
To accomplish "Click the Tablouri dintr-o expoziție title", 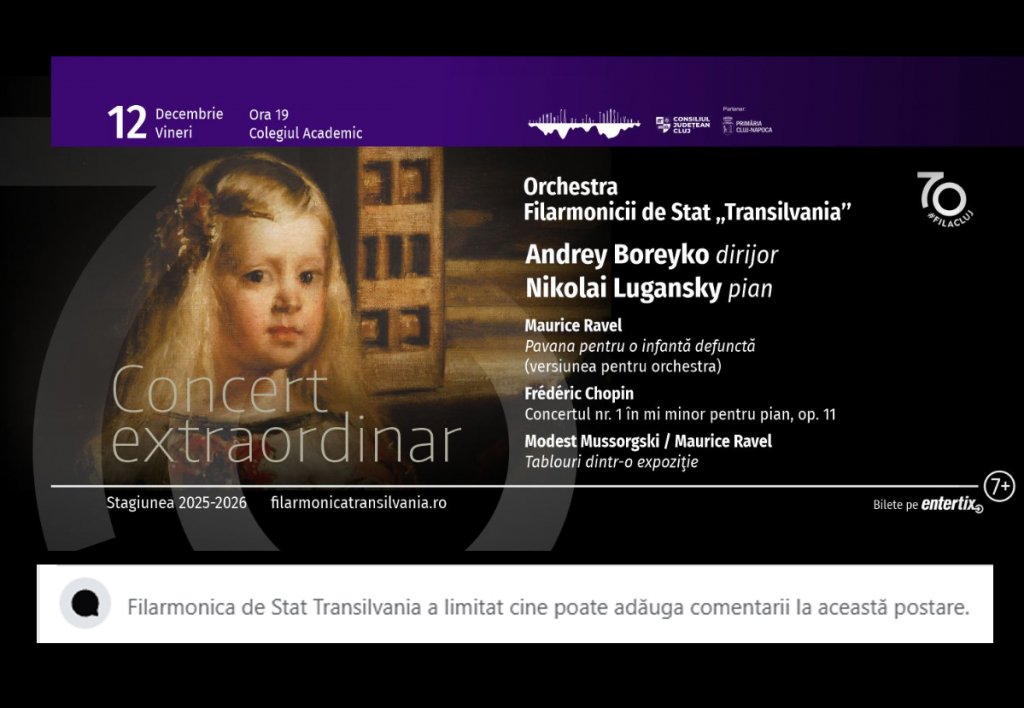I will pyautogui.click(x=611, y=461).
